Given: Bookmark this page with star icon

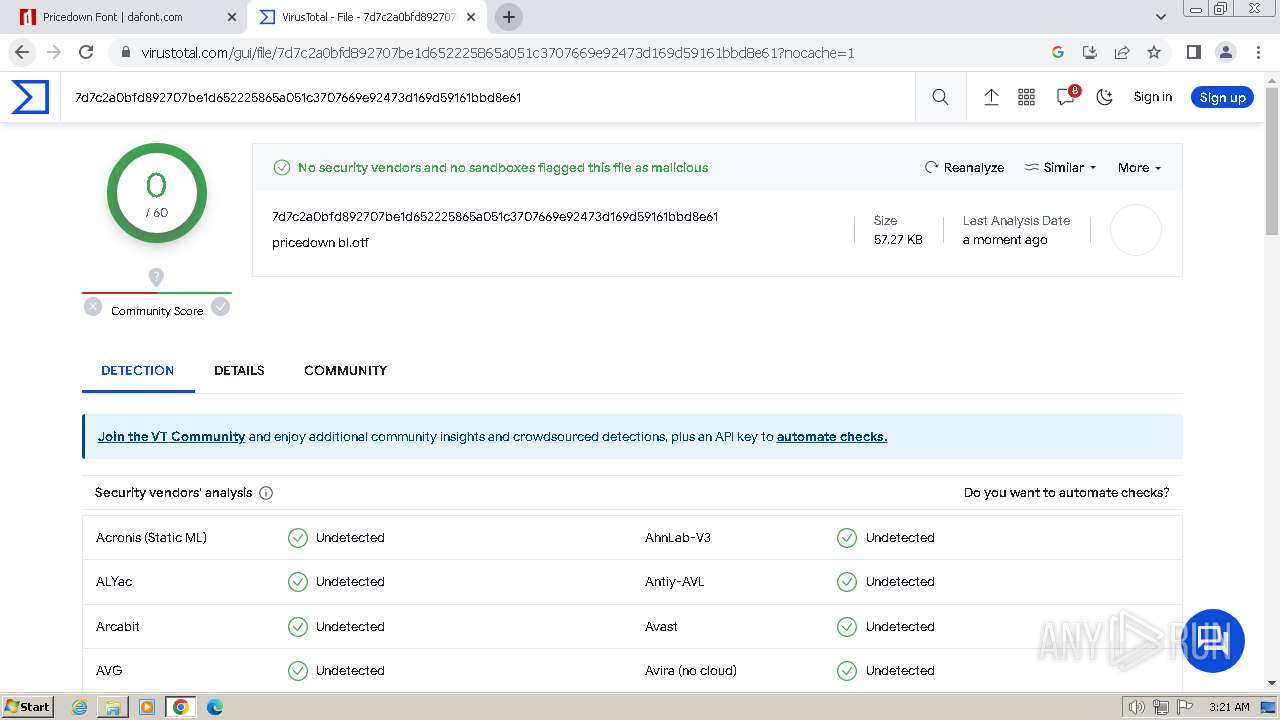Looking at the screenshot, I should click(1154, 52).
